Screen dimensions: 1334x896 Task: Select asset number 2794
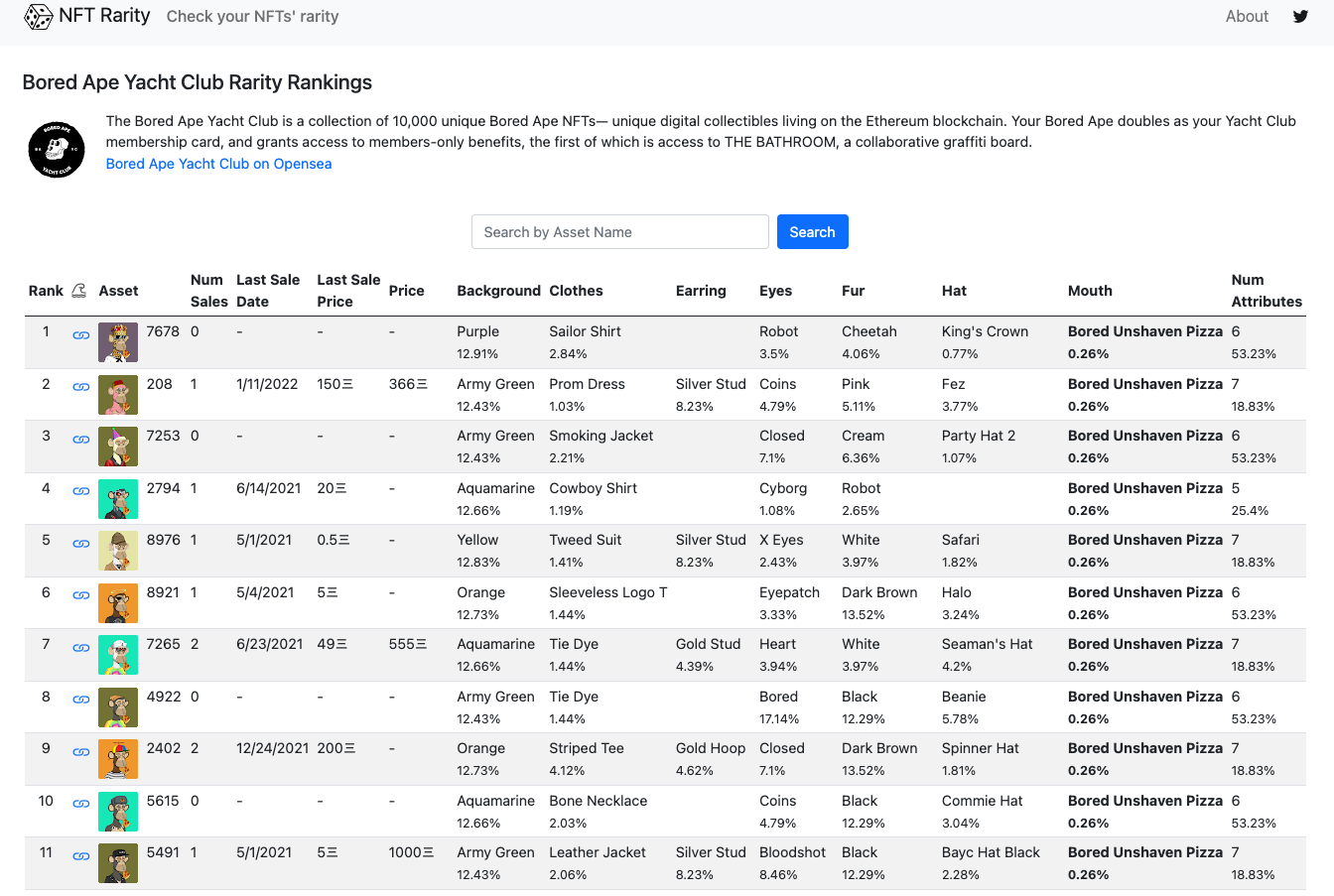click(x=163, y=488)
